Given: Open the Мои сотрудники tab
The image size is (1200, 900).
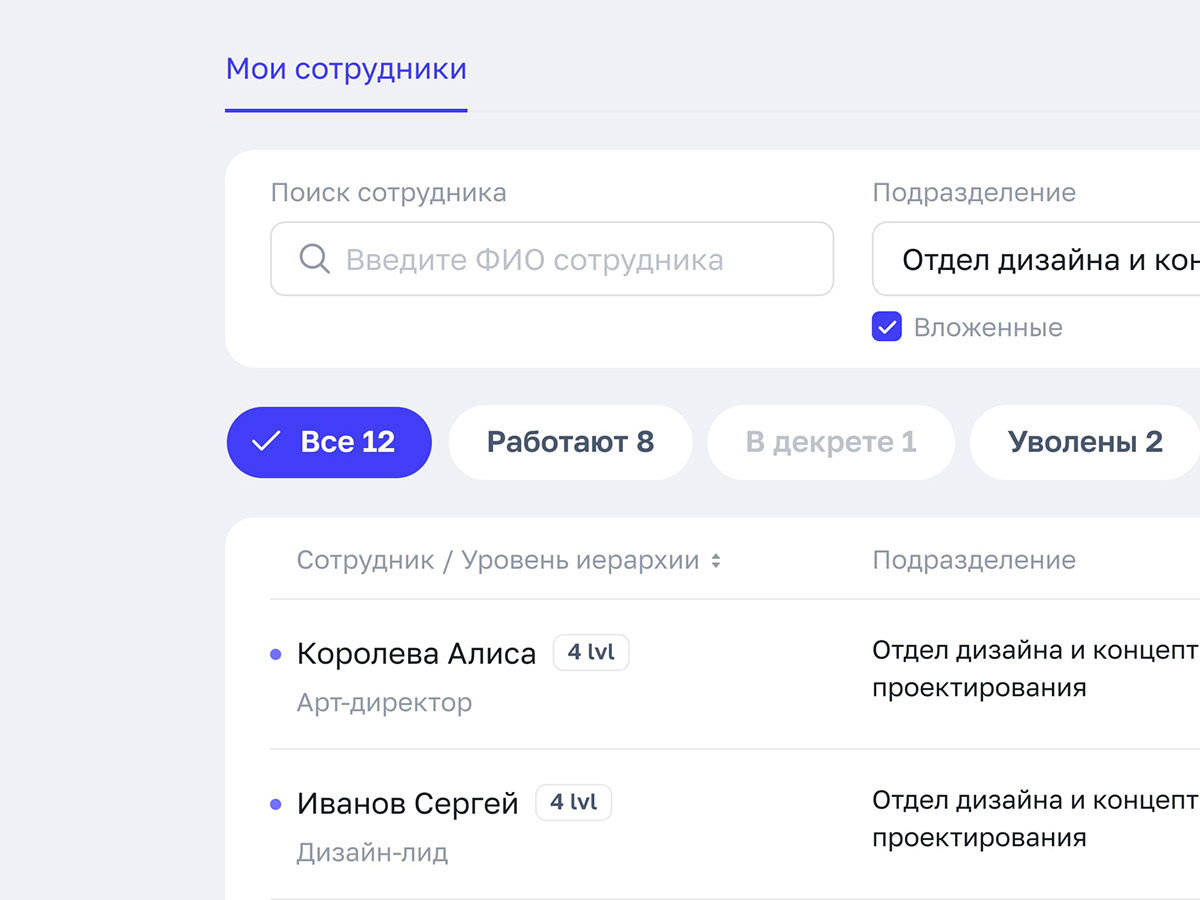Looking at the screenshot, I should (x=346, y=70).
